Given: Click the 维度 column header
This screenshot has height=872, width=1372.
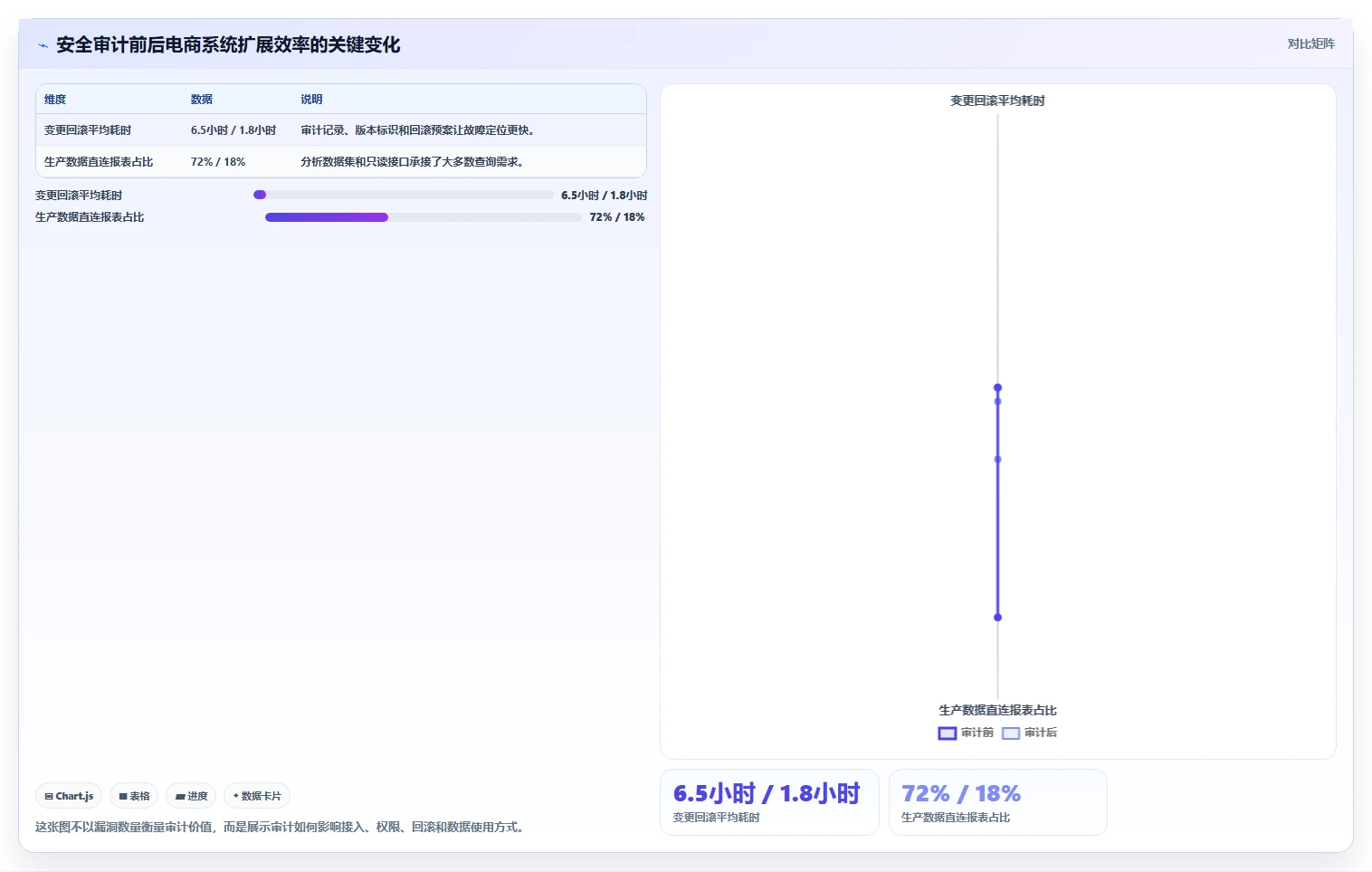Looking at the screenshot, I should pyautogui.click(x=109, y=100).
